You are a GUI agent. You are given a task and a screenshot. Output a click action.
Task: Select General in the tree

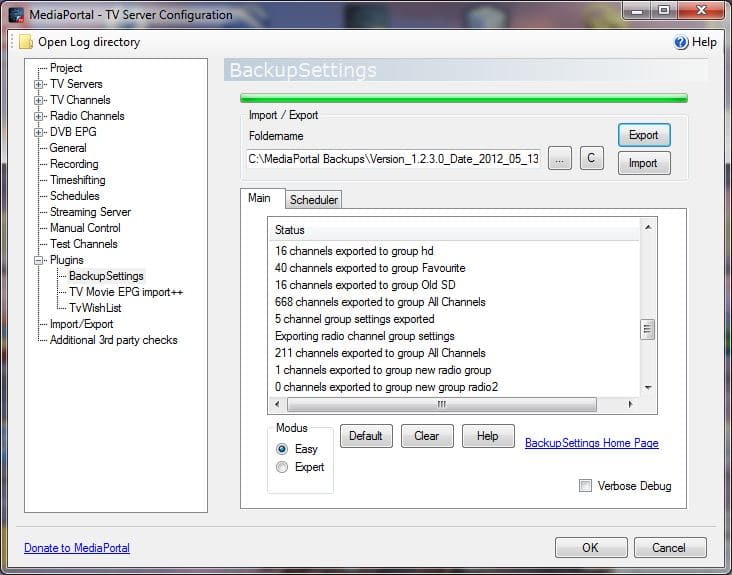point(68,148)
